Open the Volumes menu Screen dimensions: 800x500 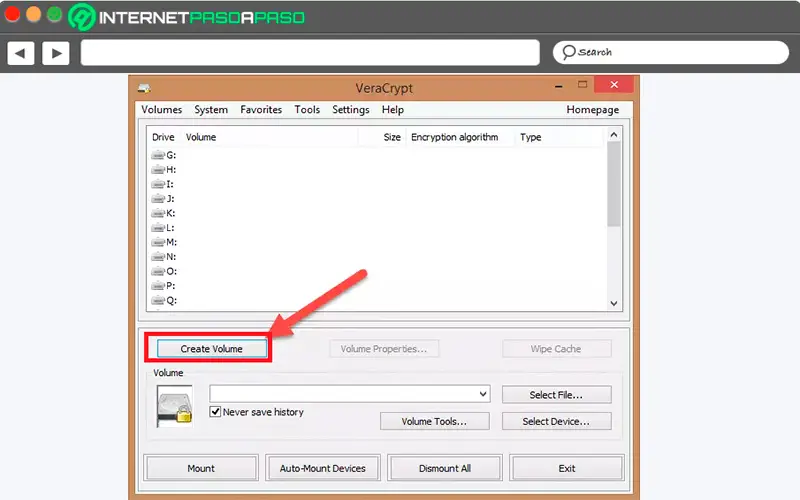[x=161, y=110]
